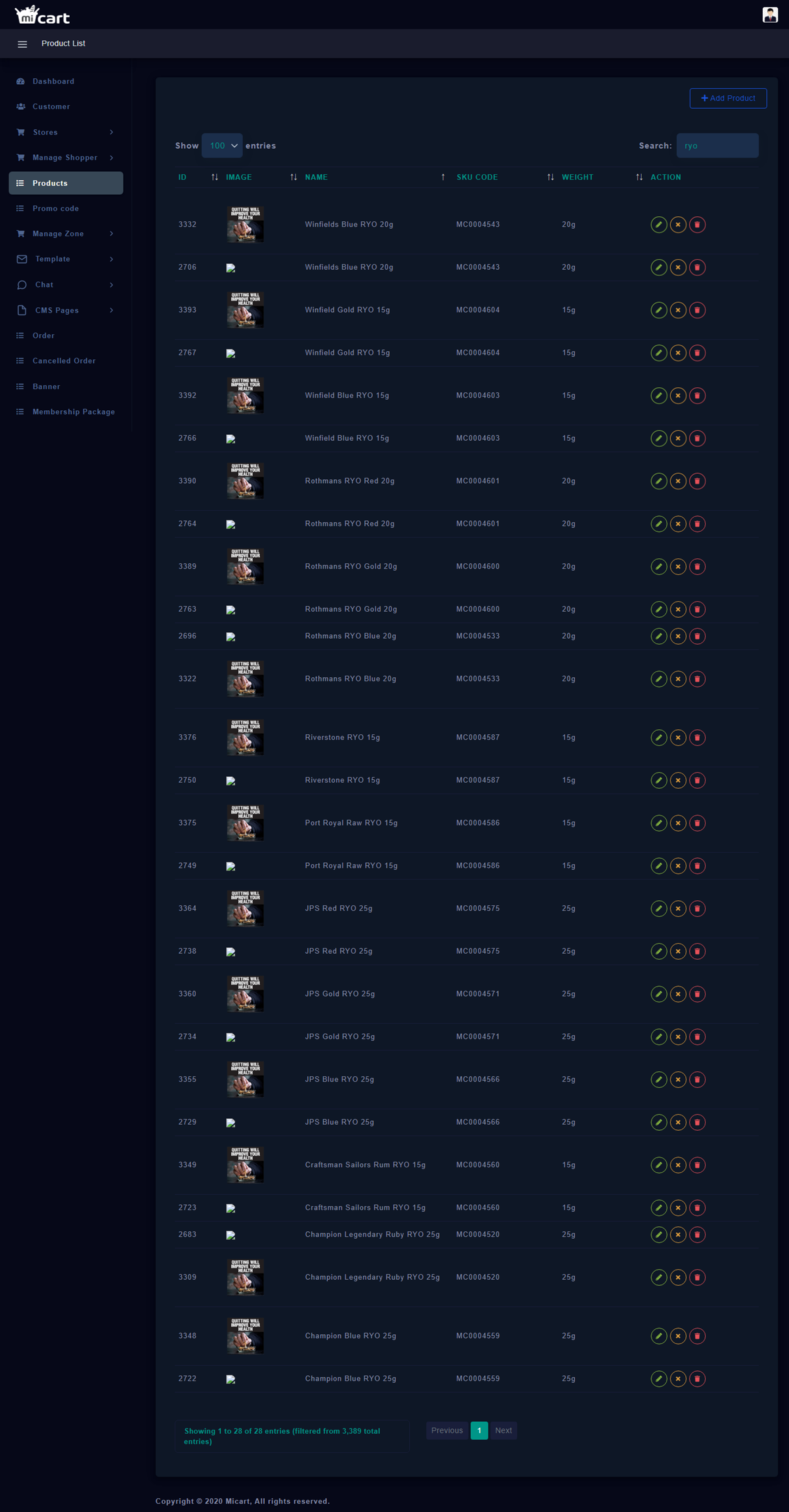Sort table by SKU Code column
Screen dimensions: 789x1512
point(505,177)
